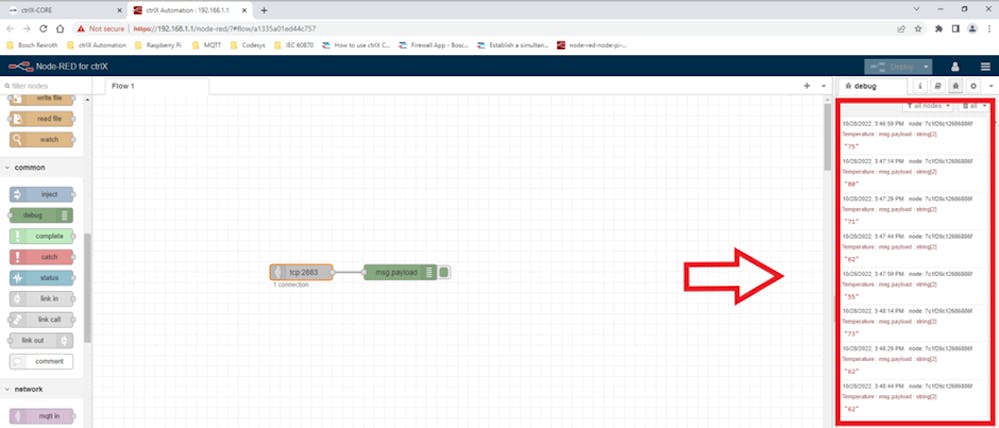Open the help book sidebar icon

(x=937, y=86)
